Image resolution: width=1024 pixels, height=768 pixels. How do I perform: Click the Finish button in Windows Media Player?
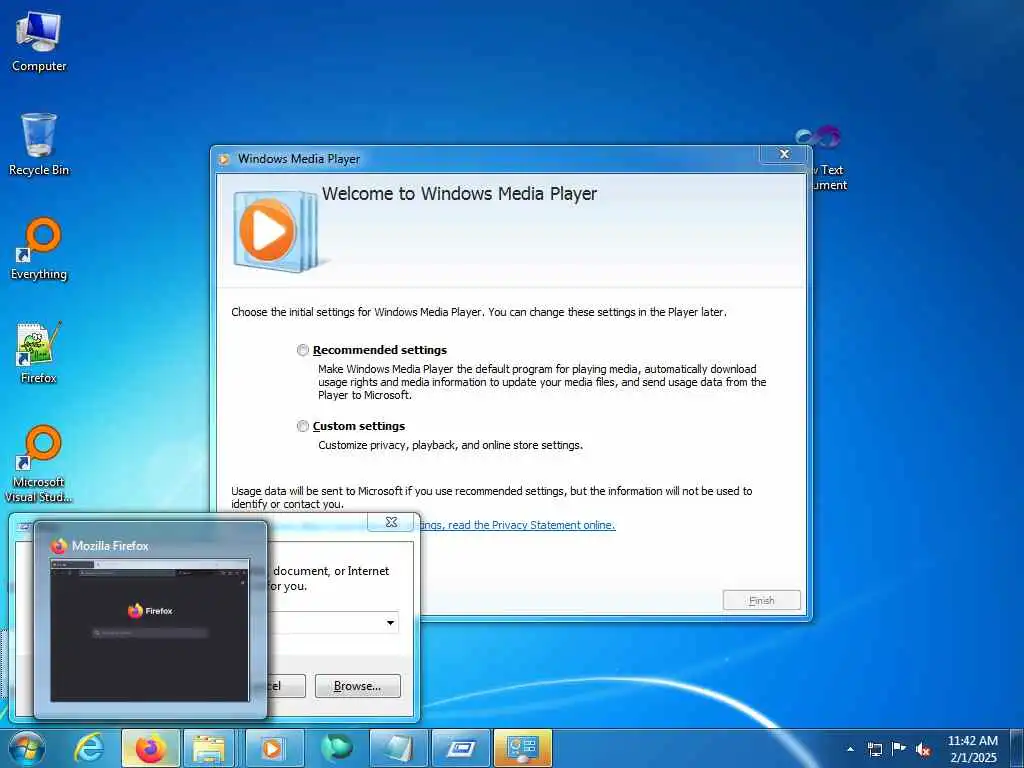(761, 600)
